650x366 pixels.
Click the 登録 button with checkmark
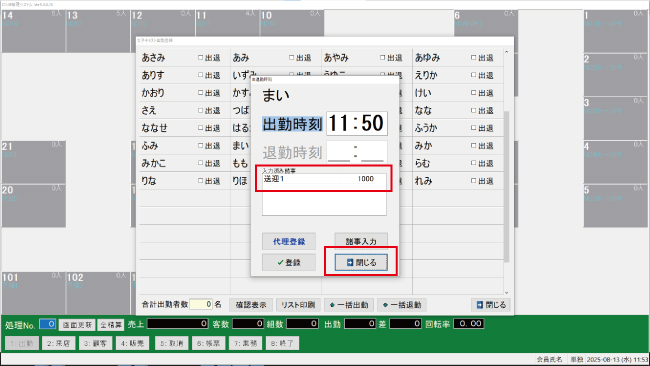(289, 262)
